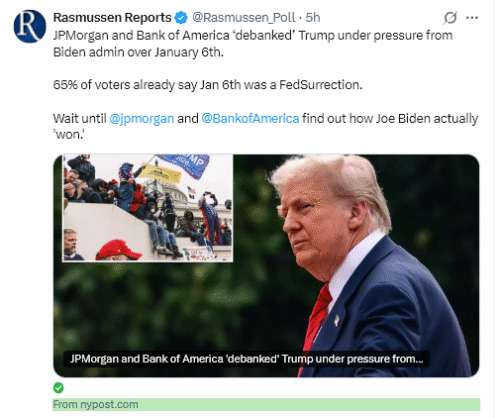Open the From nypost.com source link
This screenshot has height=418, width=500.
[96, 404]
